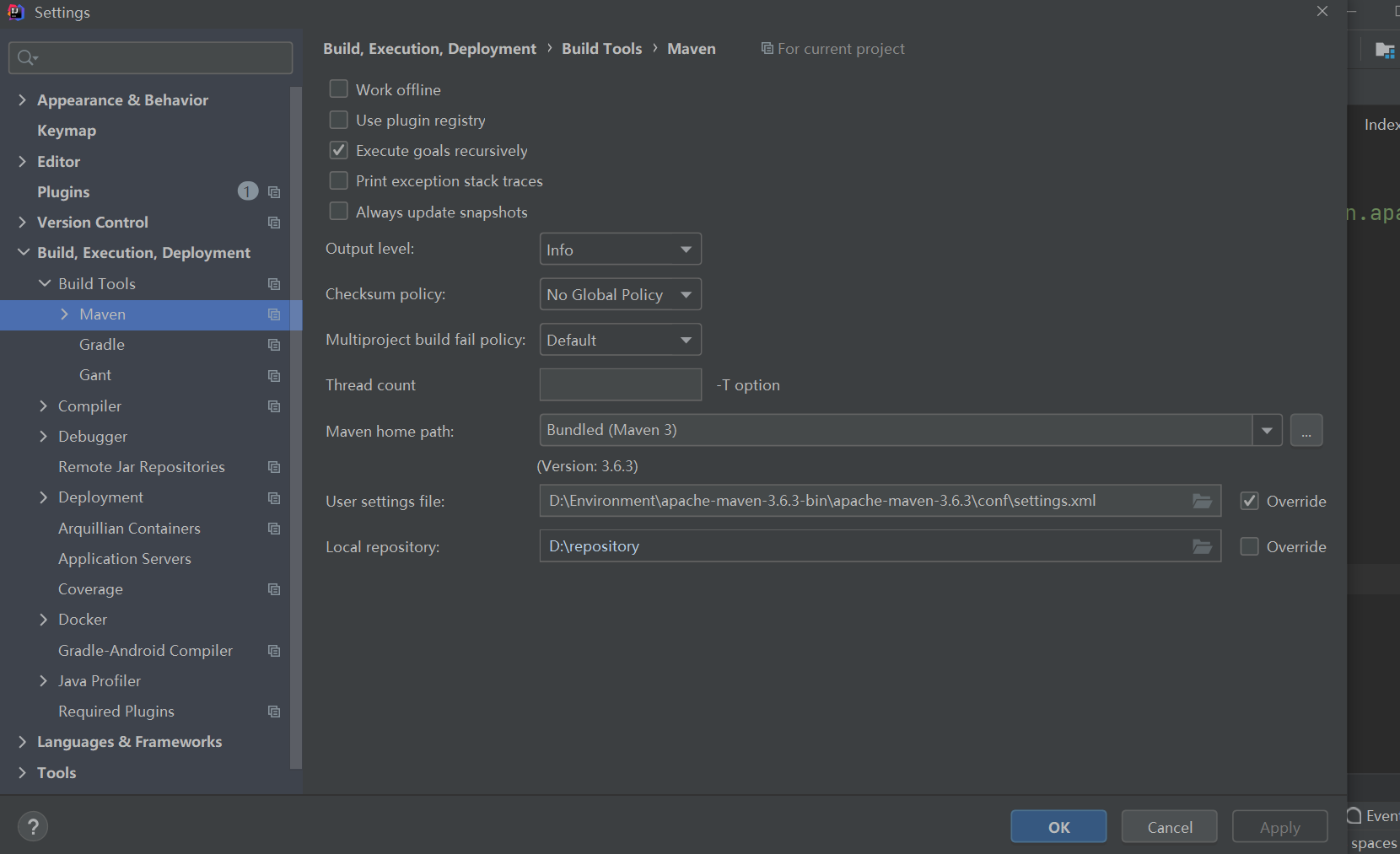Enable Work offline checkbox

[338, 89]
